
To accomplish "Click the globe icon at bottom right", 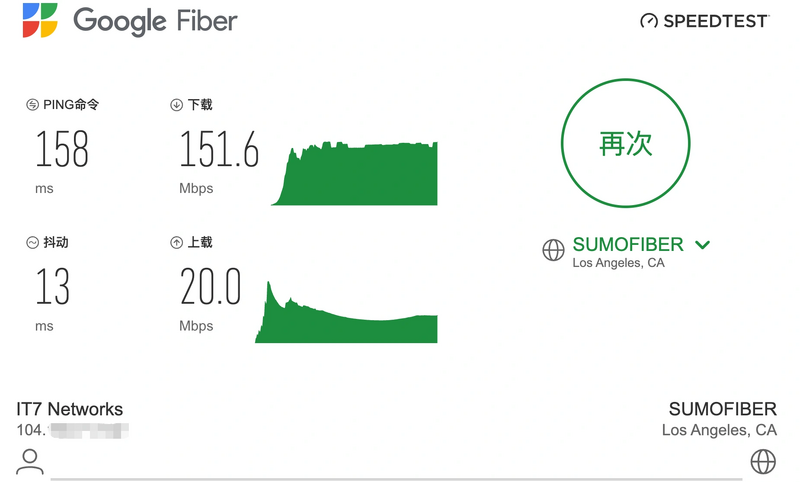I will pos(763,461).
